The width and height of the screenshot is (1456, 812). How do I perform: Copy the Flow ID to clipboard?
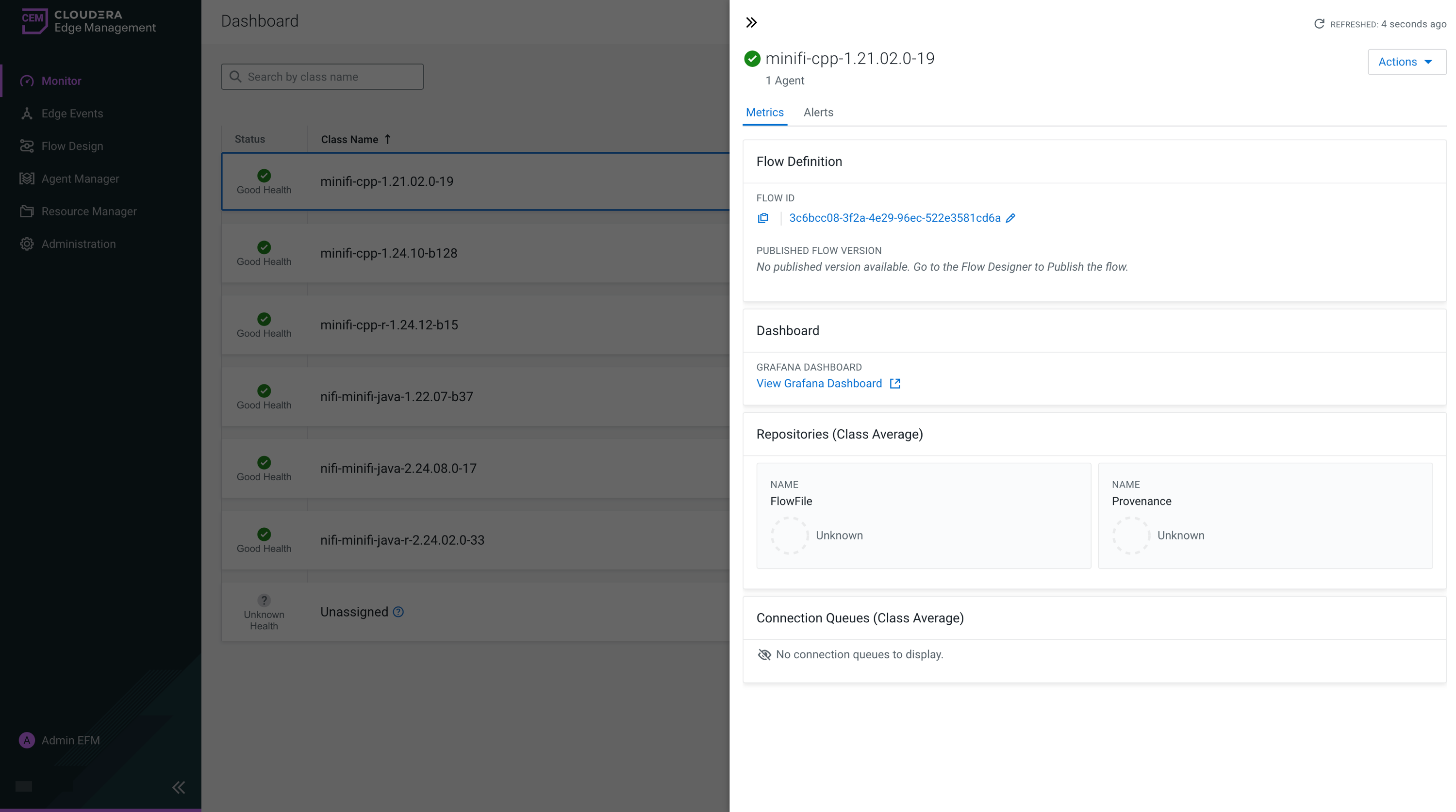(x=763, y=218)
